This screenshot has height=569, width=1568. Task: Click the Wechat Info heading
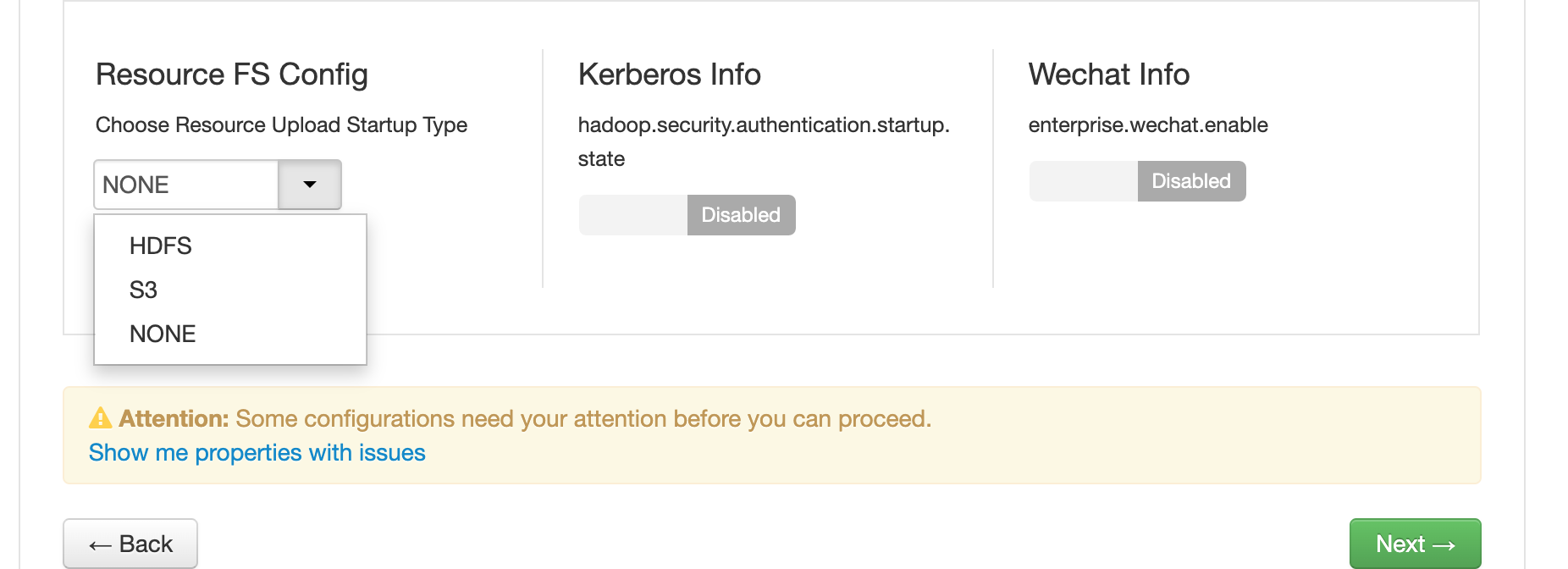pyautogui.click(x=1109, y=75)
